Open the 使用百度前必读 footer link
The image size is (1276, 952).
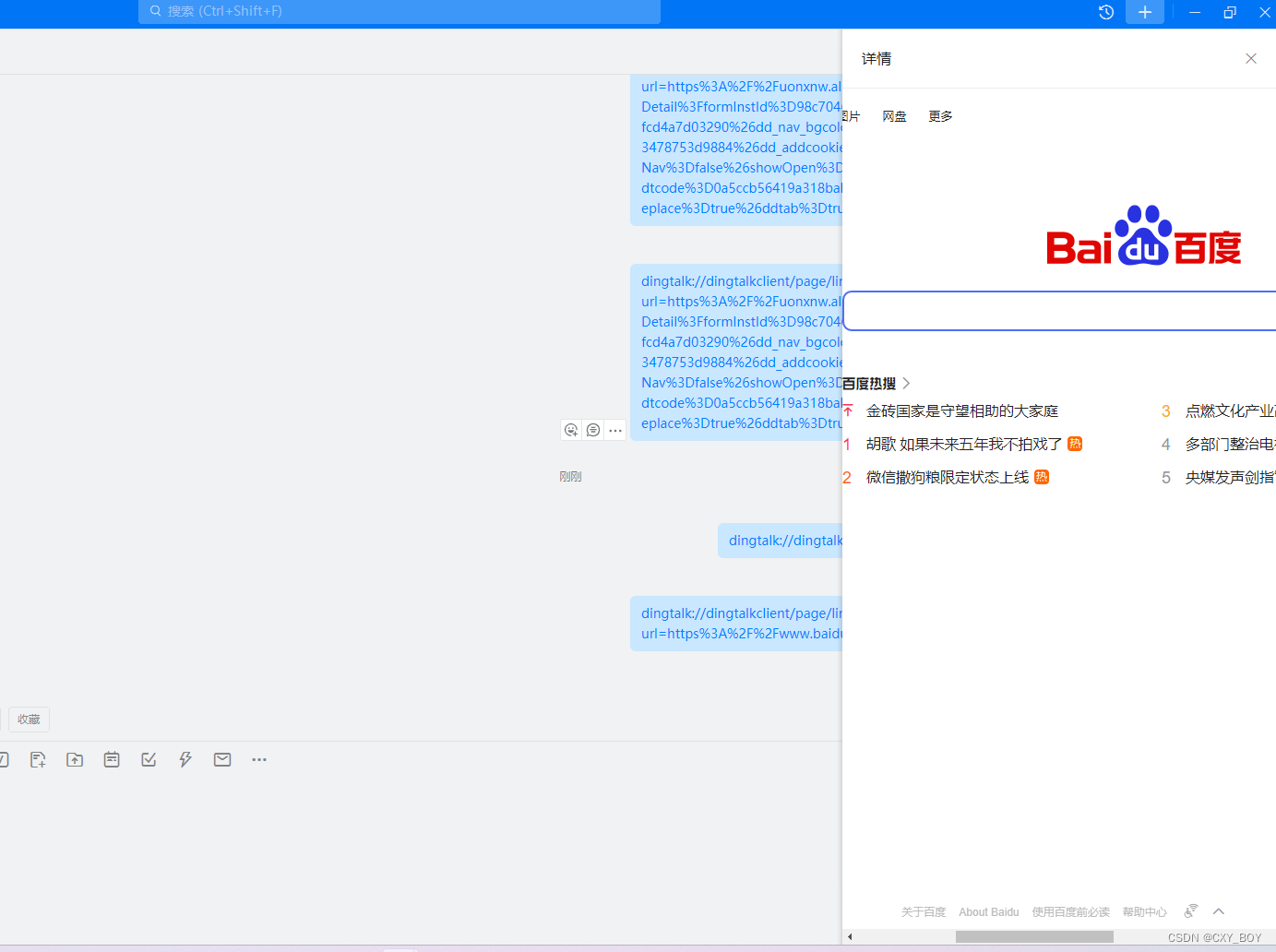pos(1071,912)
